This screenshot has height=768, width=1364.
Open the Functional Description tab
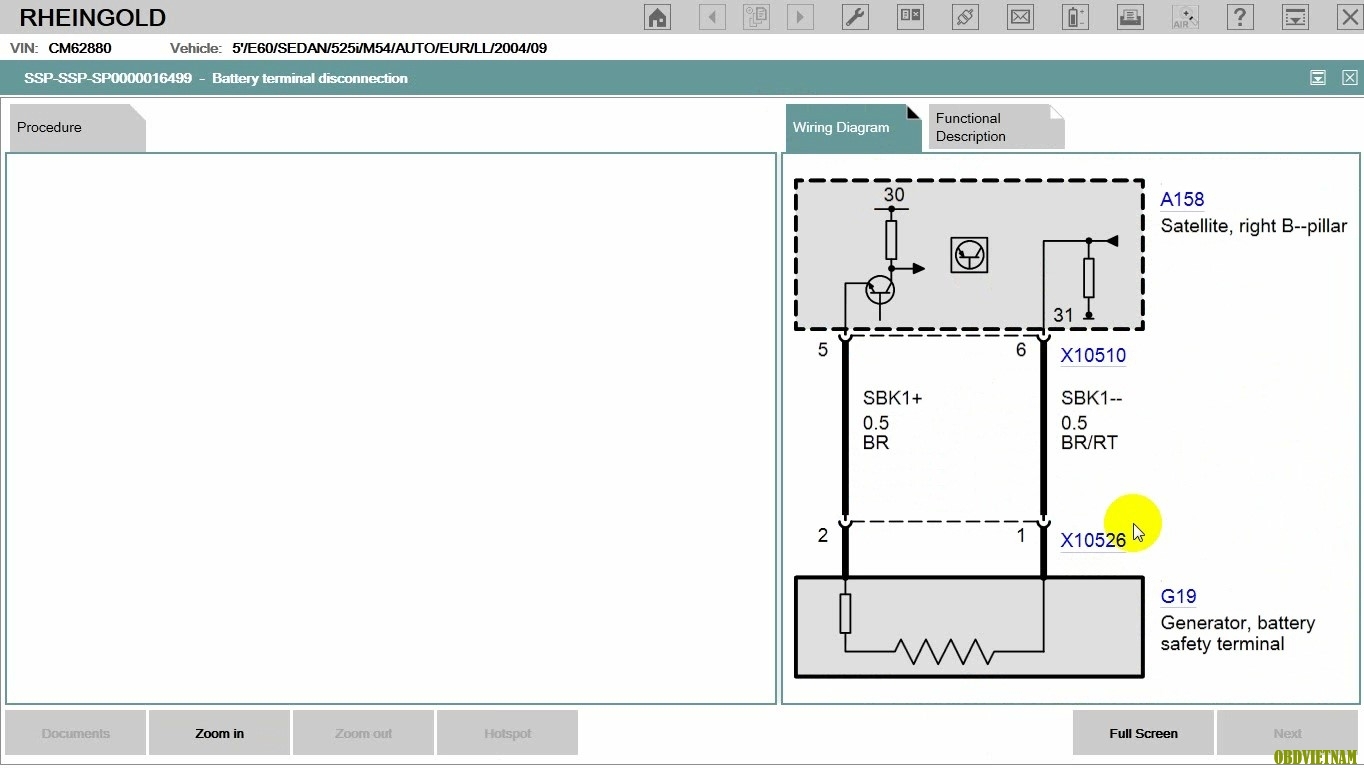click(996, 128)
